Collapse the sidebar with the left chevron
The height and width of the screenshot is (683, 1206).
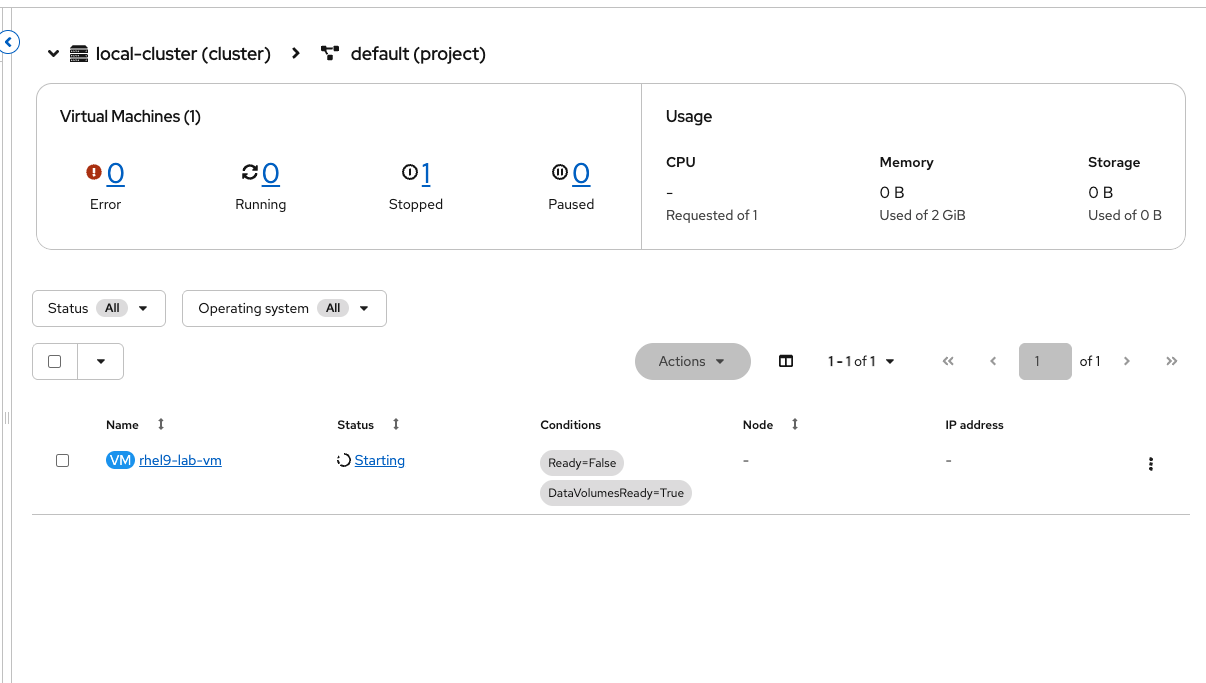coord(9,42)
